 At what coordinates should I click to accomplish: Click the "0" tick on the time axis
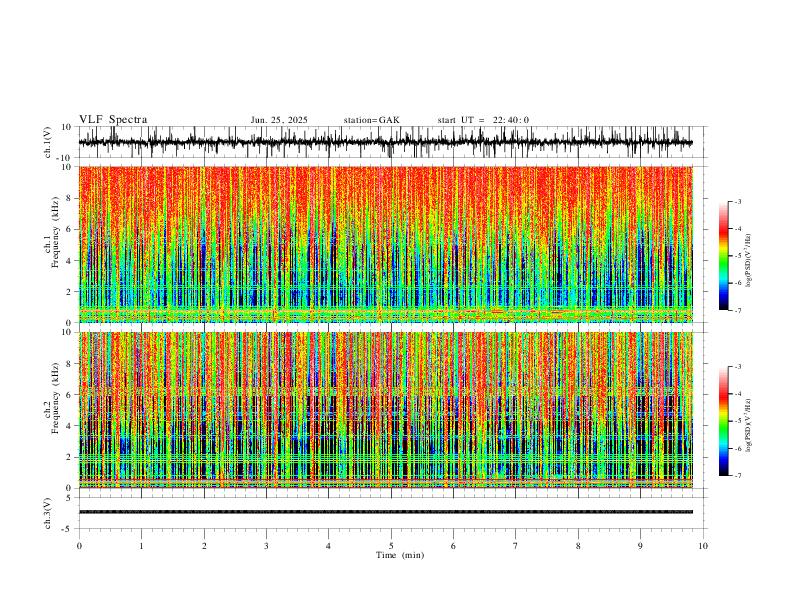[x=79, y=546]
